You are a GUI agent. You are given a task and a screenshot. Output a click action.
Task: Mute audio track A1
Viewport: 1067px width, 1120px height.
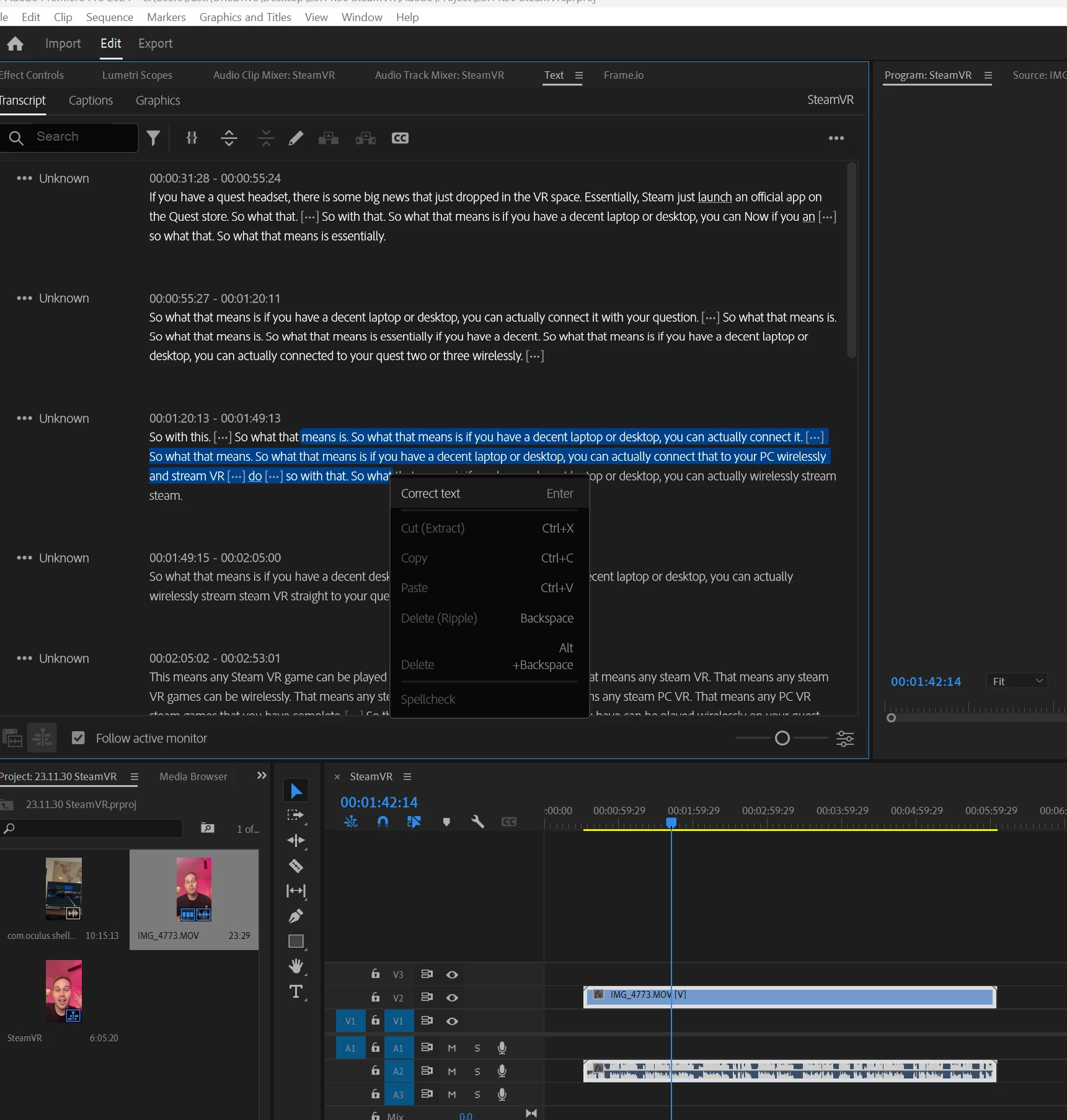[x=452, y=1048]
